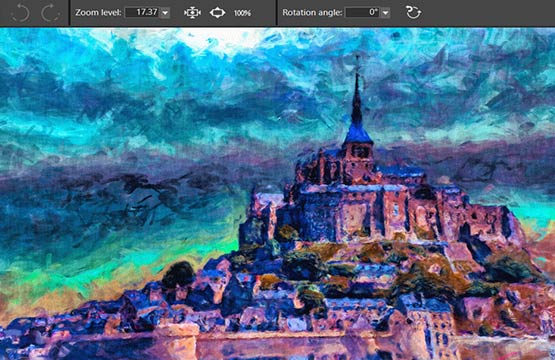The height and width of the screenshot is (360, 555).
Task: Undo the last edit
Action: click(x=20, y=13)
